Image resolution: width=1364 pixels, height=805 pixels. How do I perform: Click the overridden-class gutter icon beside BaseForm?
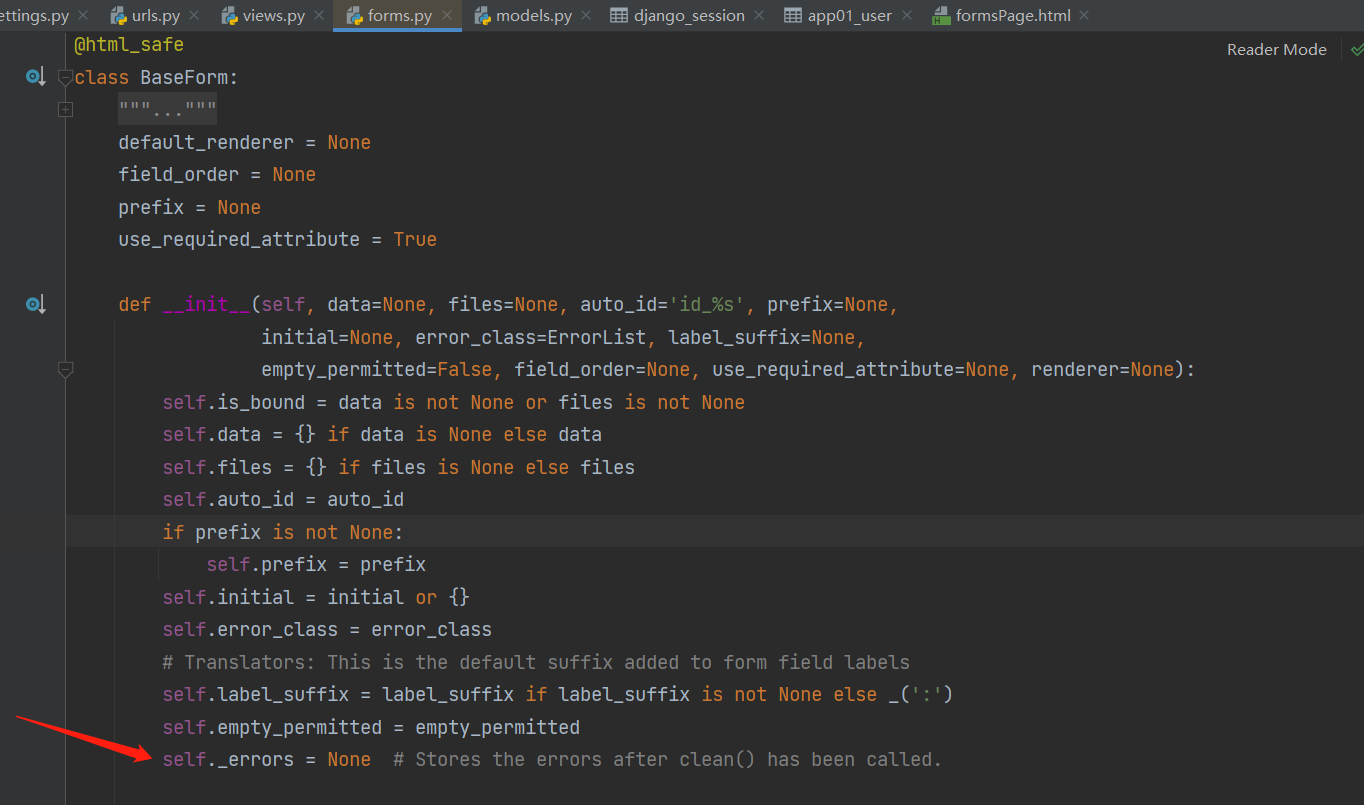[36, 76]
